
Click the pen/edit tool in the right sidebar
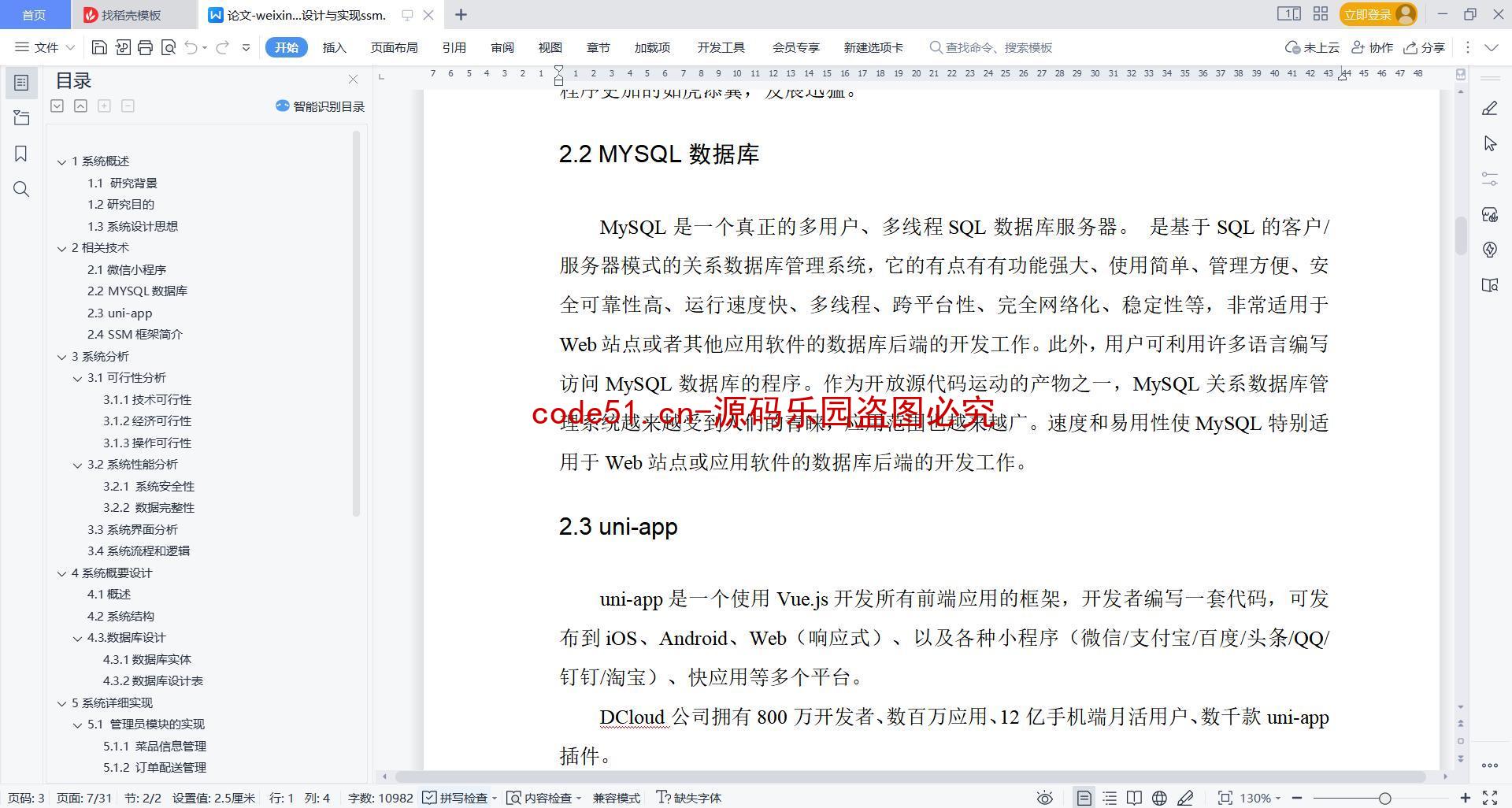(1489, 109)
